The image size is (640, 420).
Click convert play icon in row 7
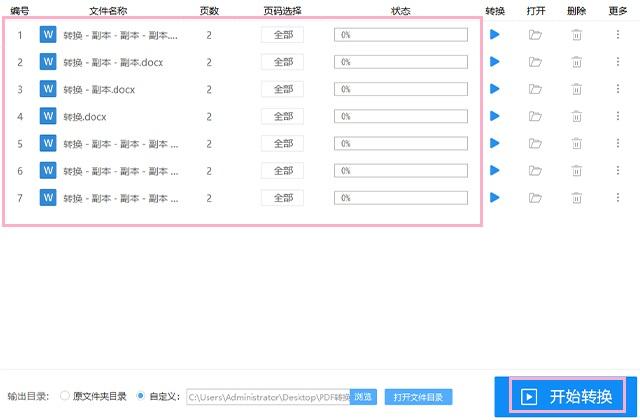coord(494,198)
